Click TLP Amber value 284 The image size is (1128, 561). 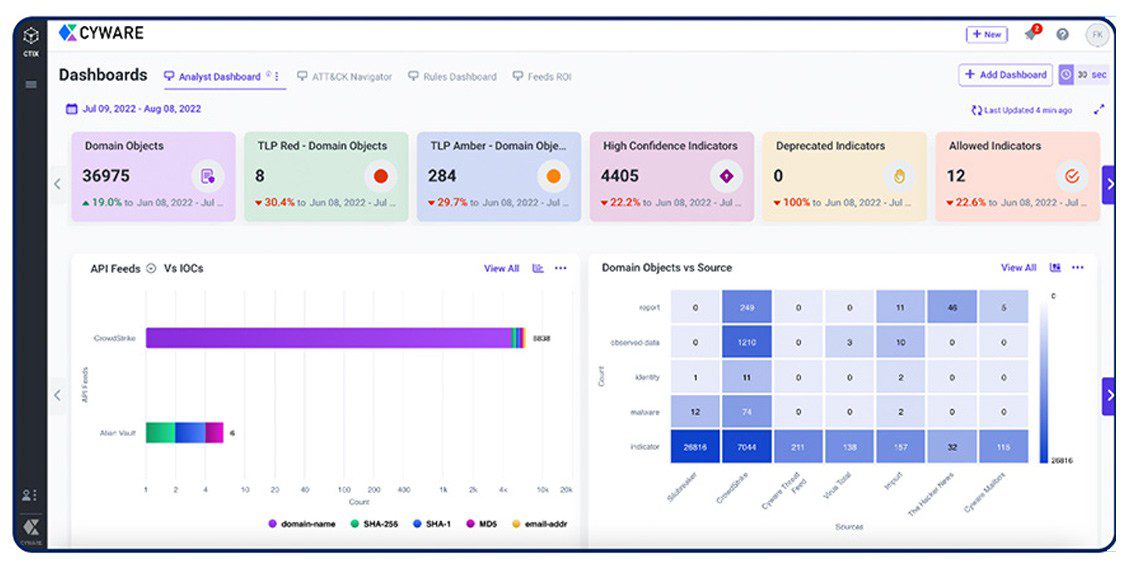pyautogui.click(x=442, y=176)
